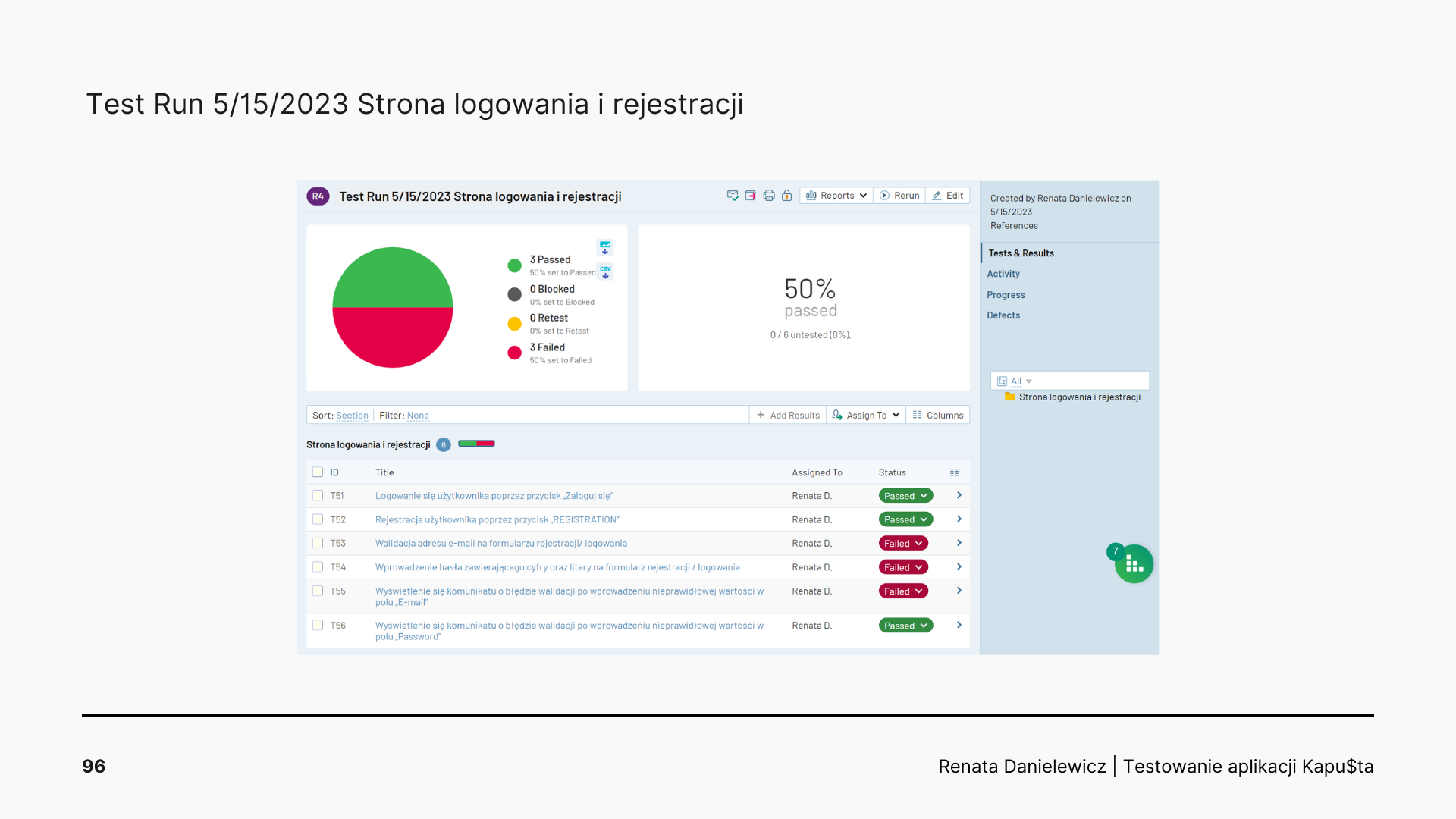Click the pie chart green Passed half
Screen dimensions: 1456x819
[x=392, y=278]
